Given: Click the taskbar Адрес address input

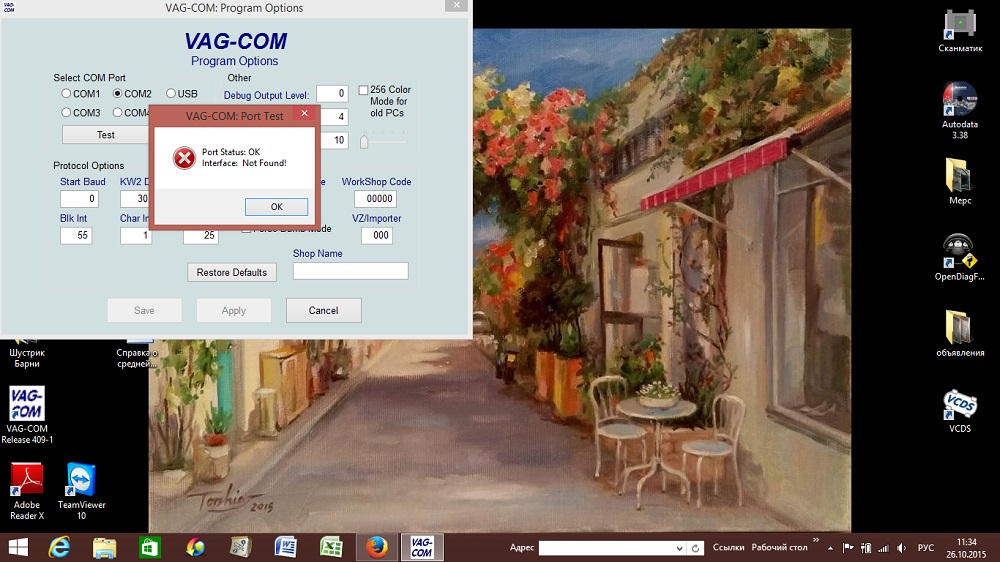Looking at the screenshot, I should pyautogui.click(x=606, y=548).
